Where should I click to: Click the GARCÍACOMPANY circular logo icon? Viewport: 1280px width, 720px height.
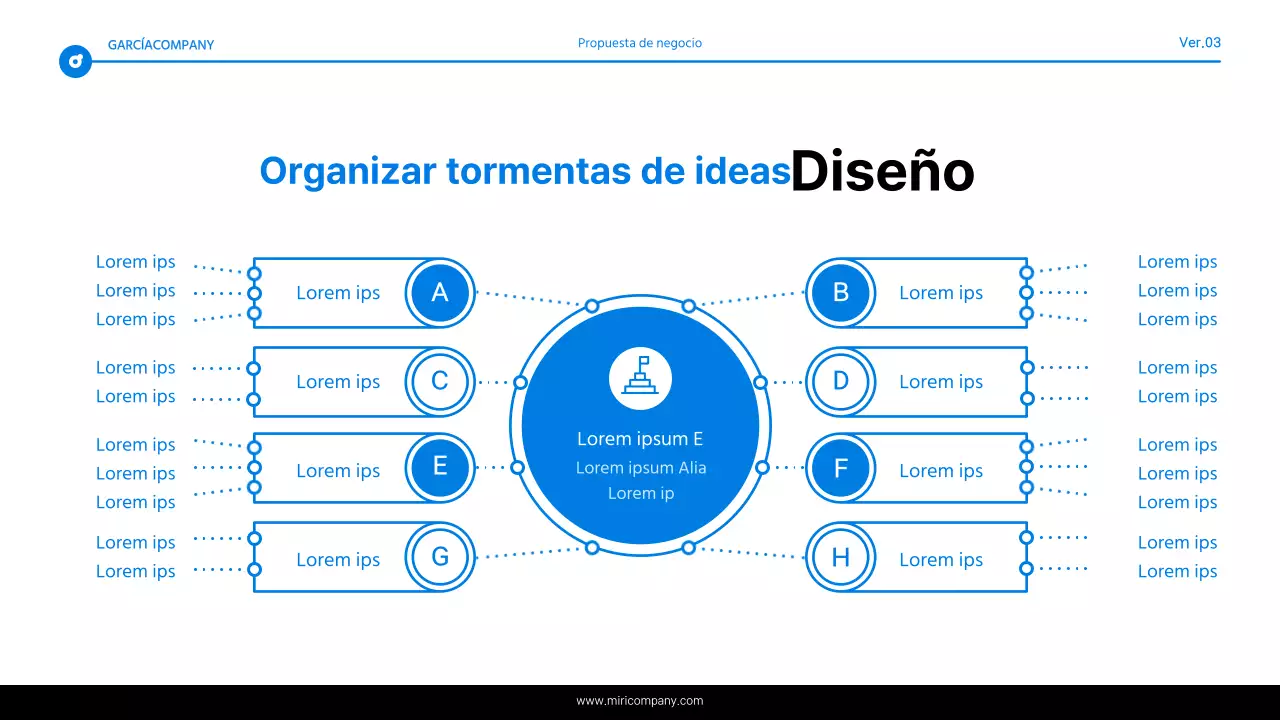pos(75,61)
